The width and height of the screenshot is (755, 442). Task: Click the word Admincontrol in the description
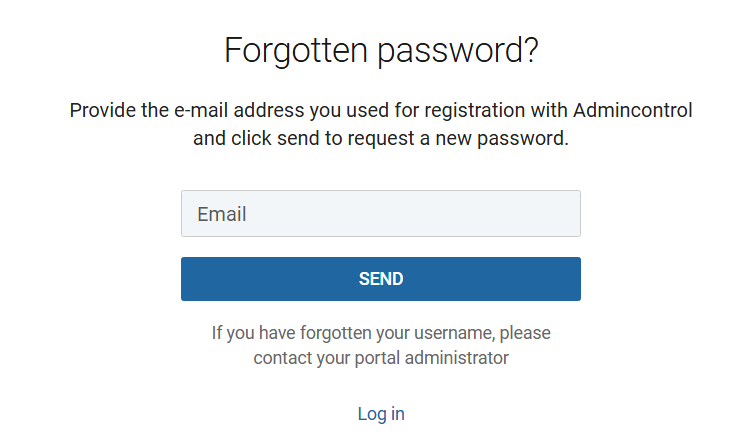[x=633, y=110]
